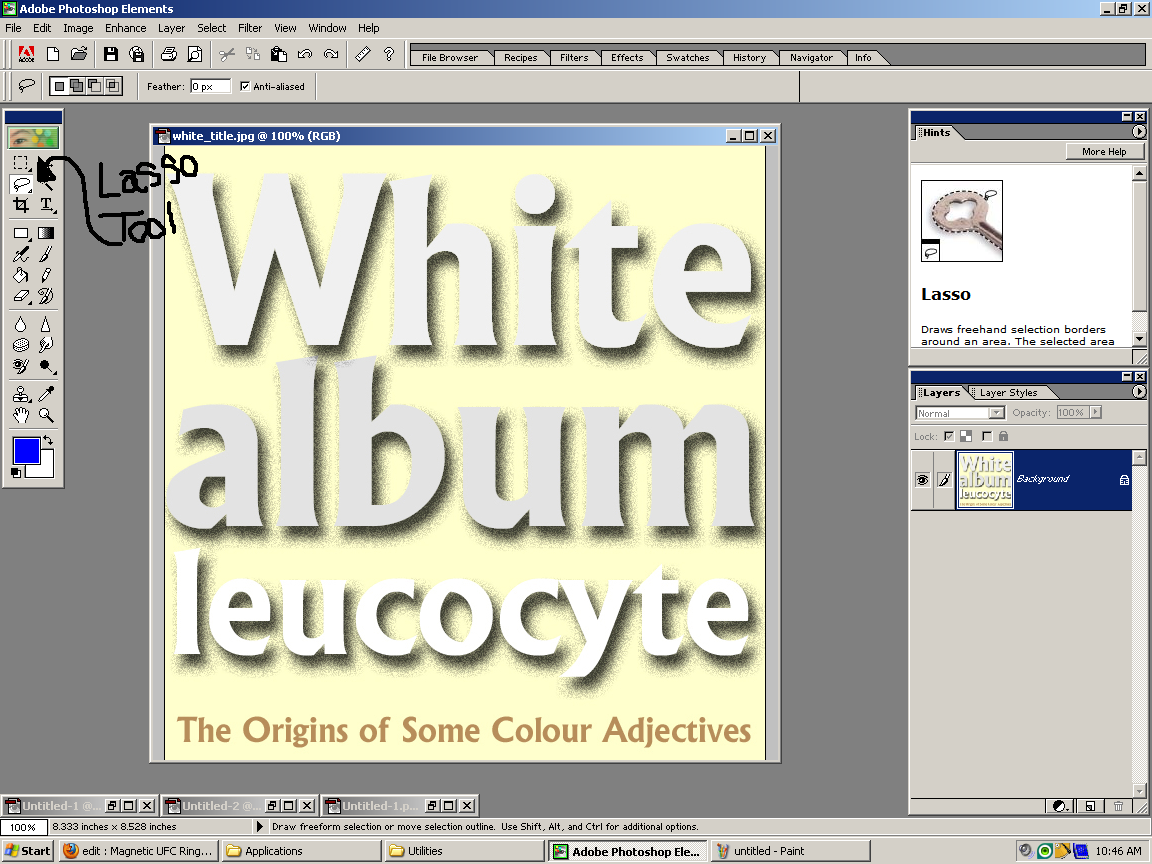
Task: Select the Rectangular Marquee tool
Action: (21, 163)
